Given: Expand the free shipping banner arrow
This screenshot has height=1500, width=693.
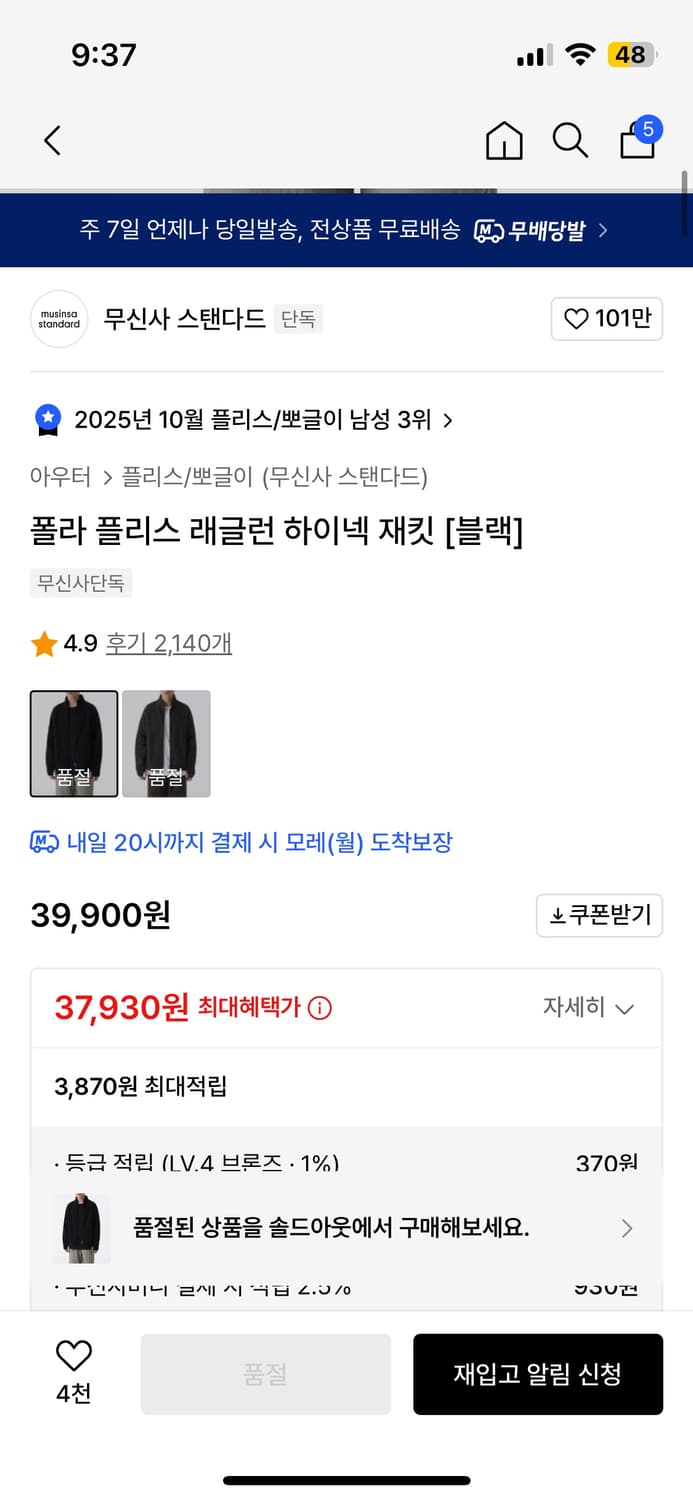Looking at the screenshot, I should (603, 229).
